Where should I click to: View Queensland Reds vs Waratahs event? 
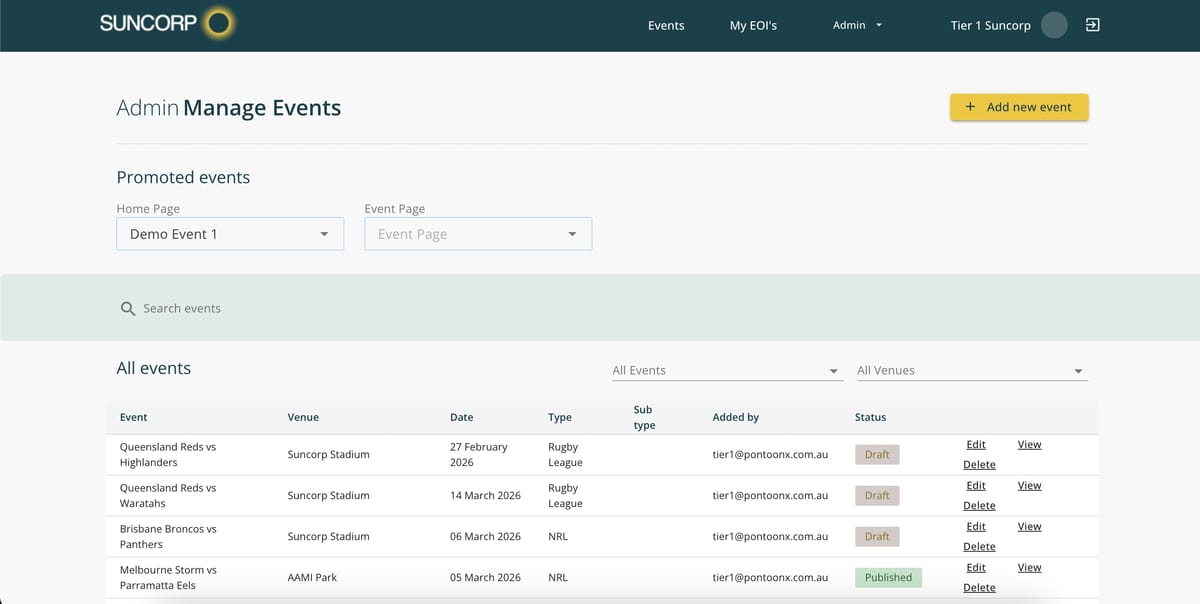pos(1029,486)
